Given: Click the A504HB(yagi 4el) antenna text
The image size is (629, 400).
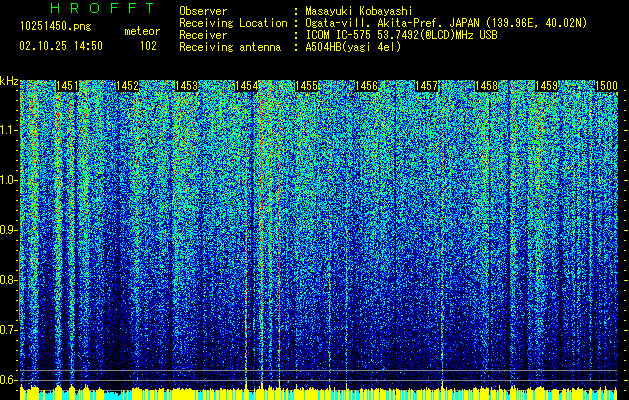Looking at the screenshot, I should 353,47.
